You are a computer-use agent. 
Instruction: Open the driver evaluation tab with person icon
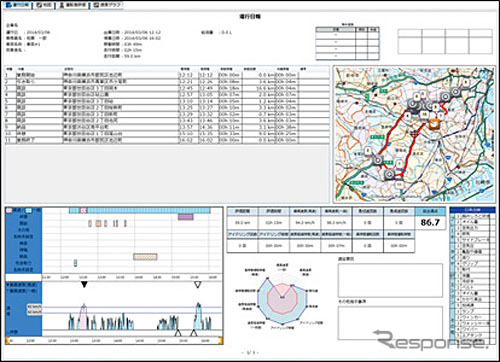73,5
